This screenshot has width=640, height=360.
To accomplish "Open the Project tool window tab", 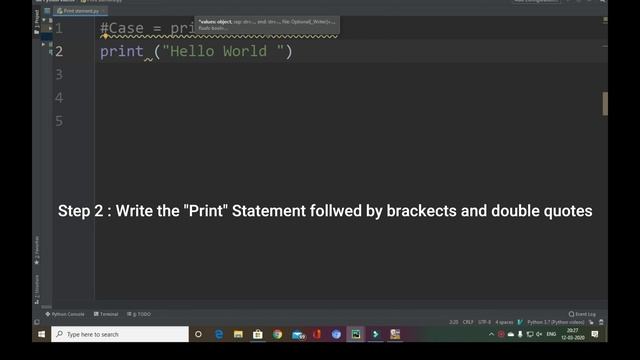I will coord(36,21).
